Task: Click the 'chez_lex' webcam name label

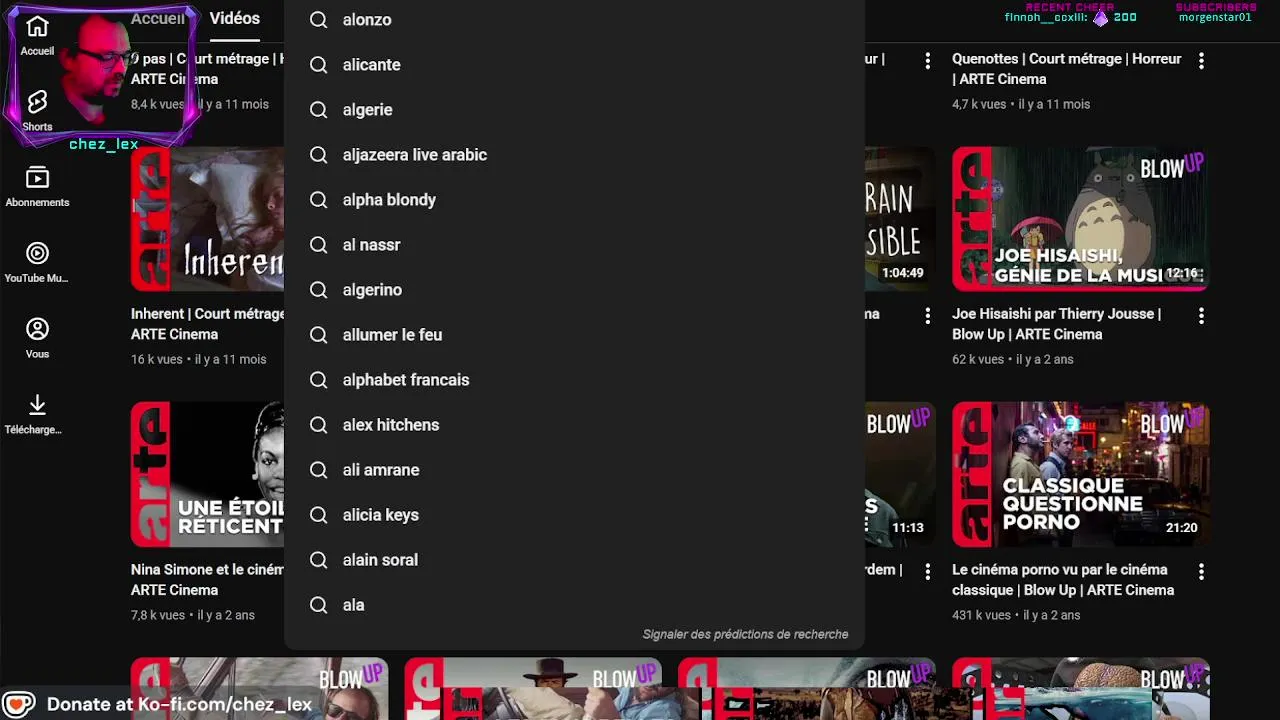Action: pos(104,144)
